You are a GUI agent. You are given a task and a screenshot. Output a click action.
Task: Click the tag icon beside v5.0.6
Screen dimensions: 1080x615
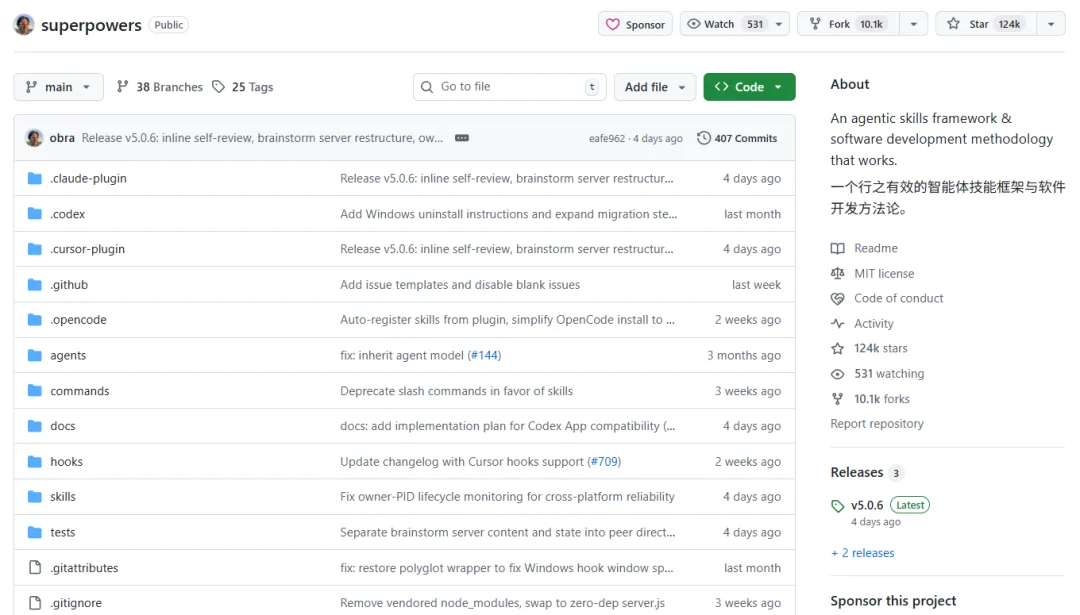838,506
